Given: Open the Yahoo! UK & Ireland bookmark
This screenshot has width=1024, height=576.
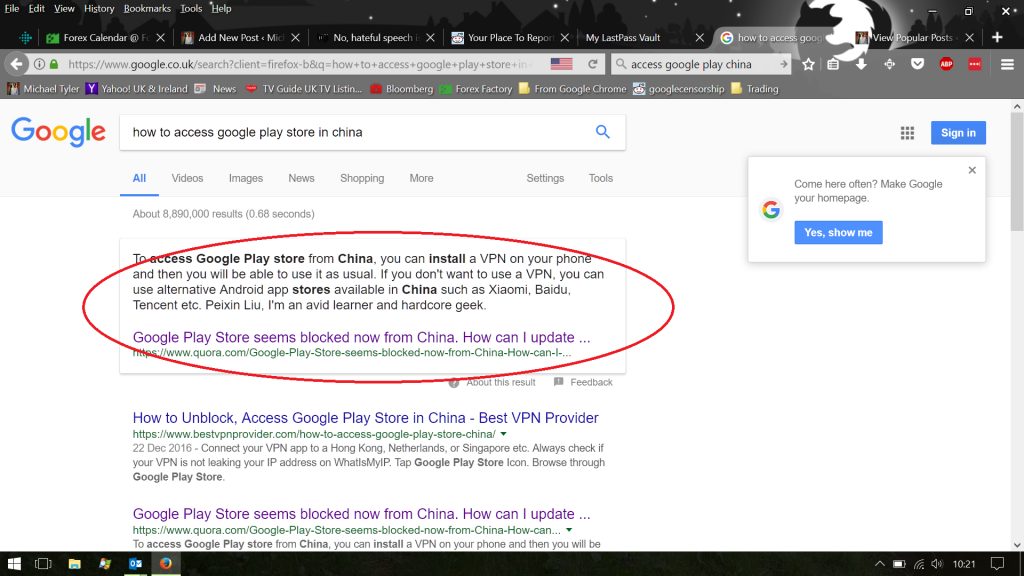Looking at the screenshot, I should click(x=136, y=89).
